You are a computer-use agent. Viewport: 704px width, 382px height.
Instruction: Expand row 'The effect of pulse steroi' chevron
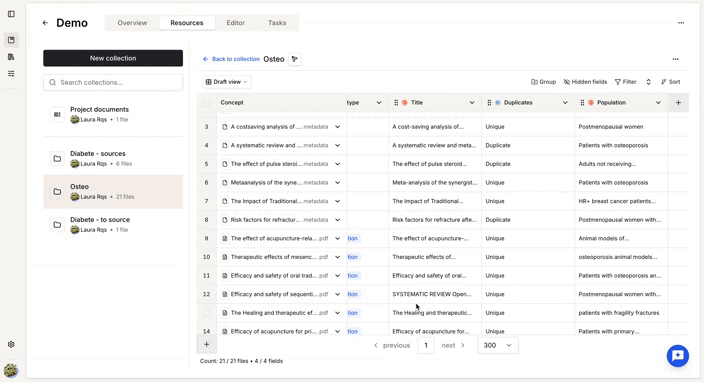click(x=337, y=164)
